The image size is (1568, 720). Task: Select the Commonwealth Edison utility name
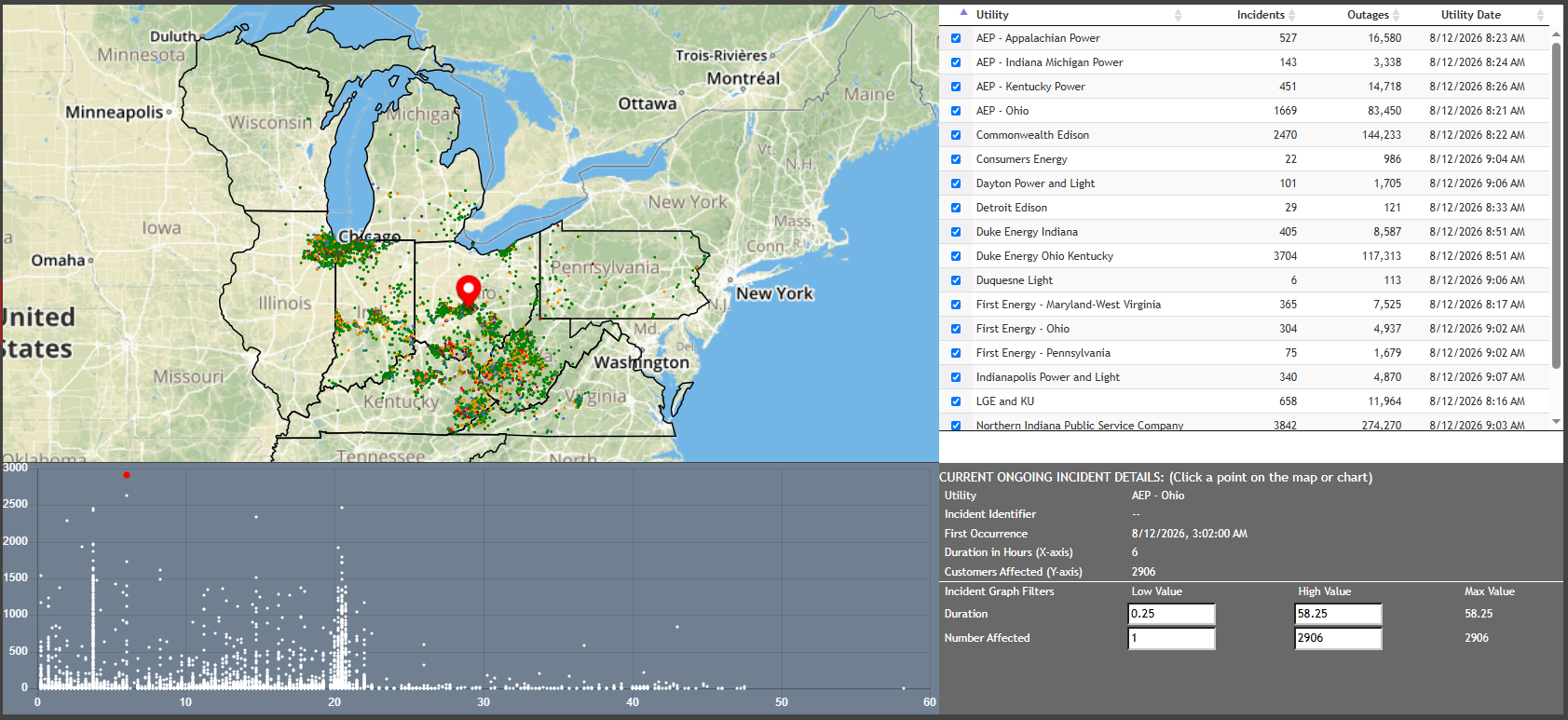click(x=1032, y=135)
